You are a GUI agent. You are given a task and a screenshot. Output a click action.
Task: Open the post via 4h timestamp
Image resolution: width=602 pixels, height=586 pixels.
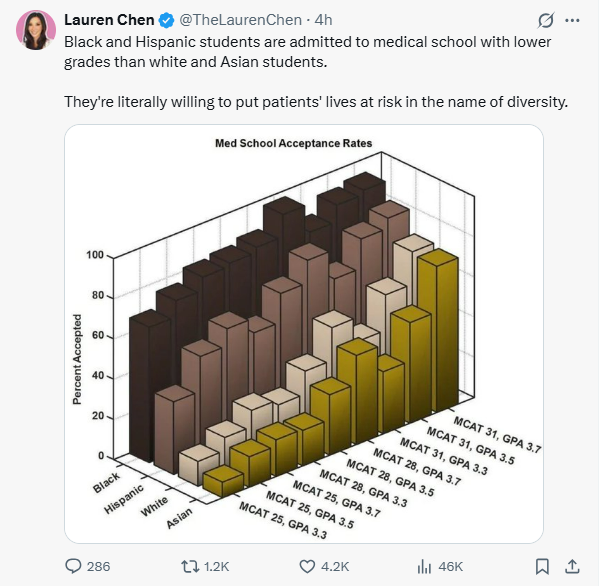click(x=323, y=20)
